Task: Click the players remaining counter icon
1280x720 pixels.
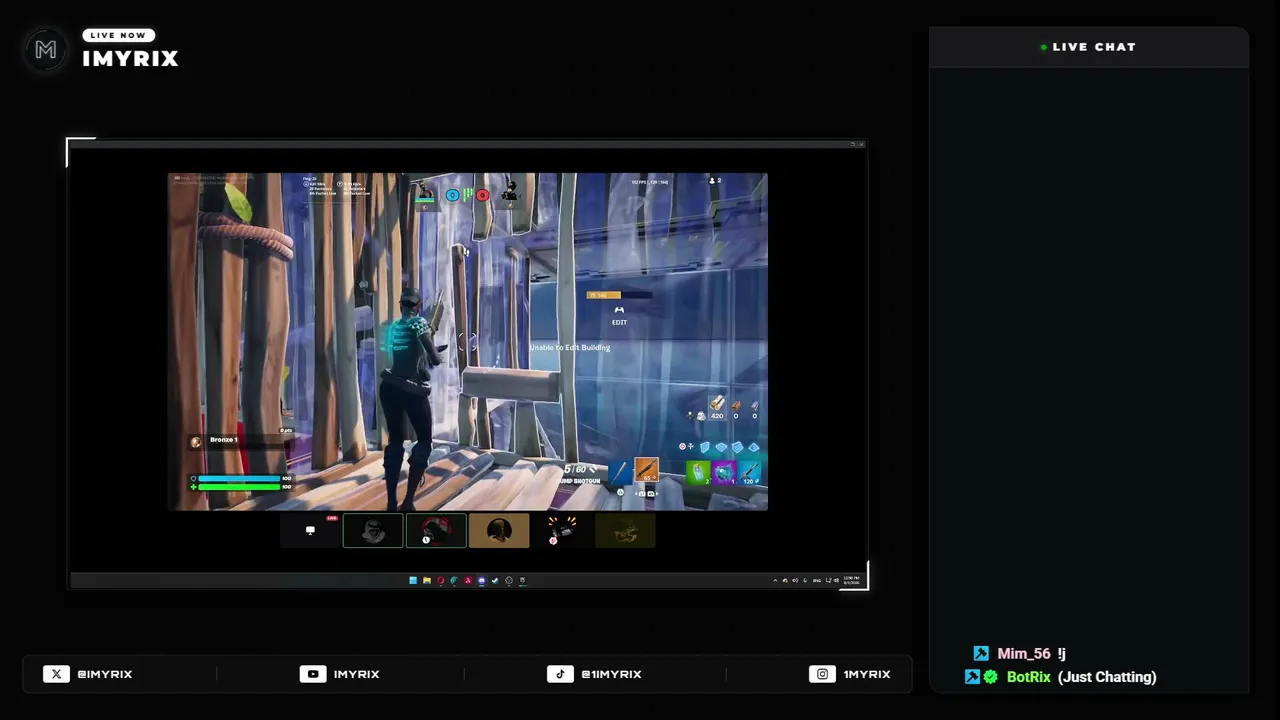Action: 714,181
